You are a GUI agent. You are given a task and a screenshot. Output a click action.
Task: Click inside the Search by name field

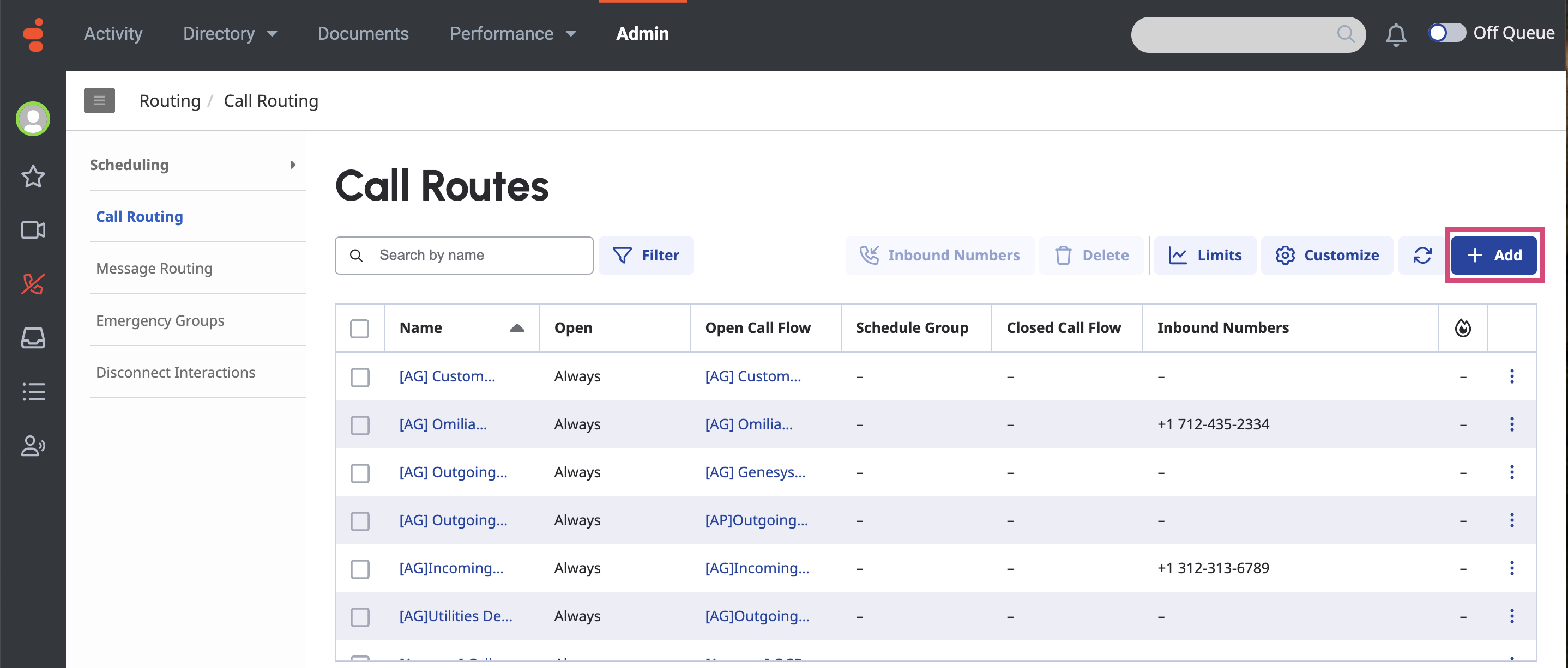(464, 255)
